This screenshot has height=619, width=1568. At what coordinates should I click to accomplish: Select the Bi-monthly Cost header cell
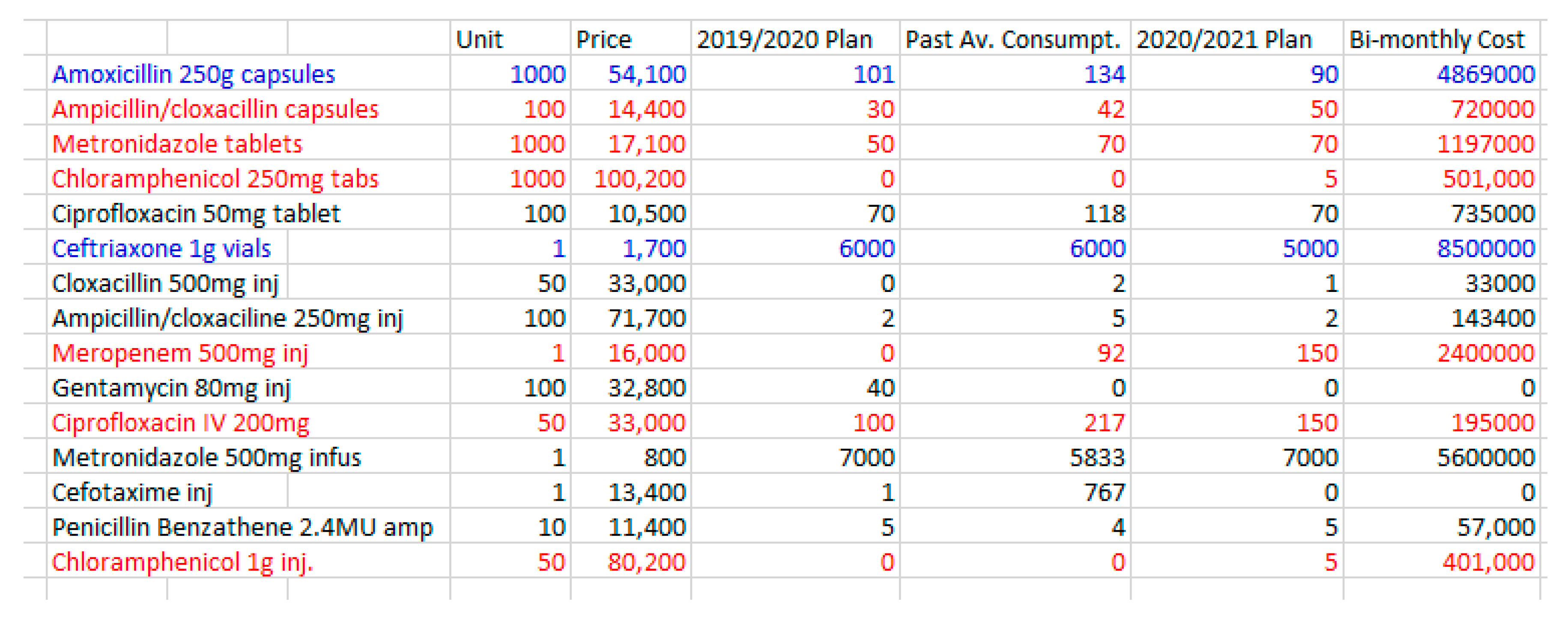click(1437, 39)
